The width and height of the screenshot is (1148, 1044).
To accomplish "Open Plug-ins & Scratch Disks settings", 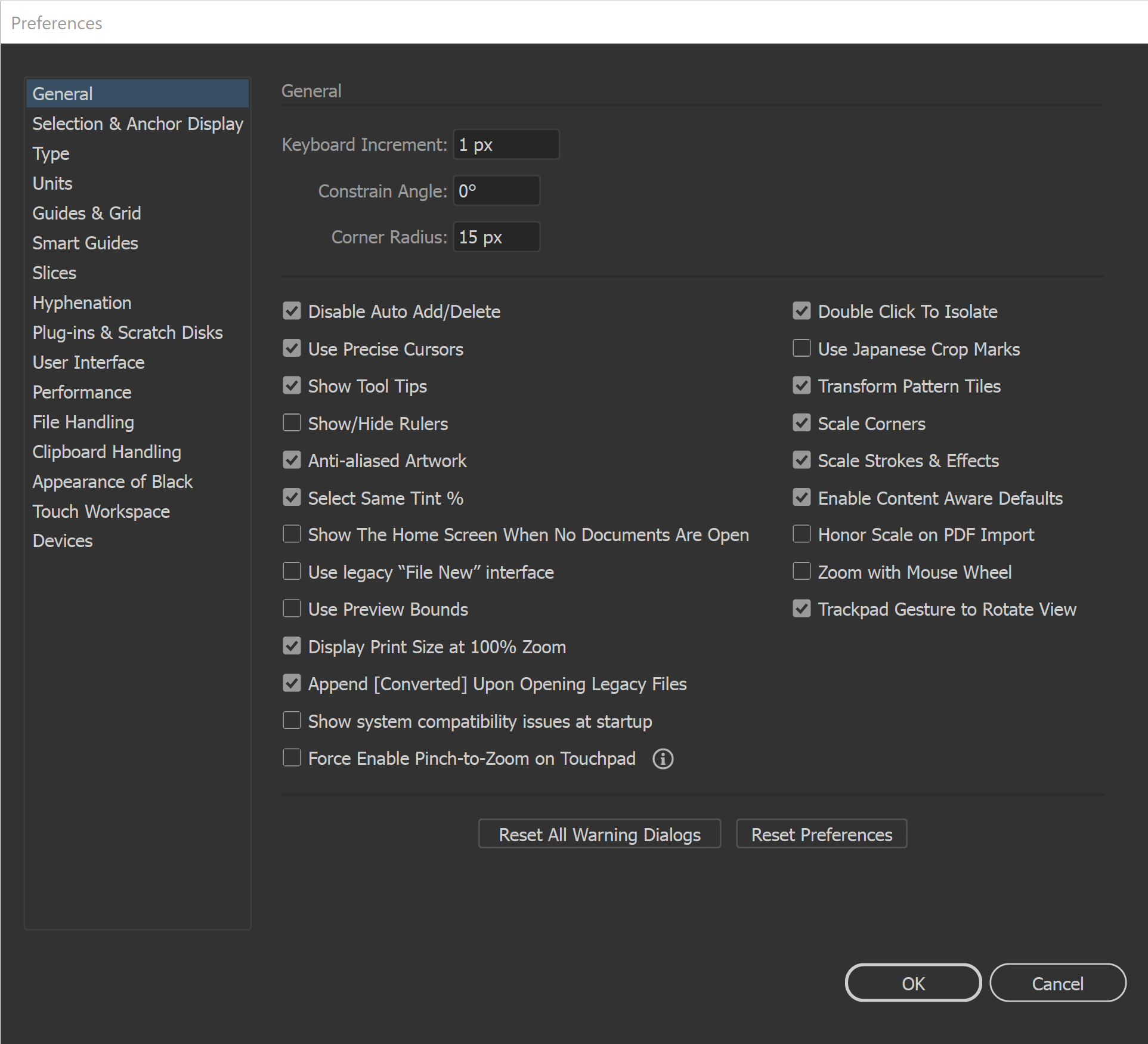I will (137, 332).
